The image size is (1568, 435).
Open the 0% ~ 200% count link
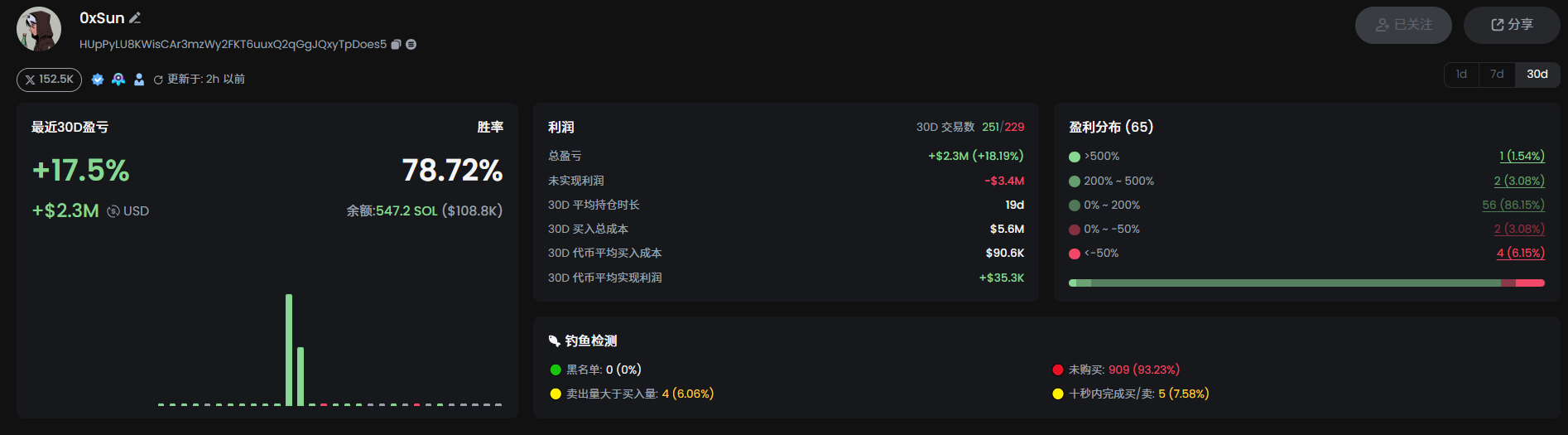click(1513, 205)
